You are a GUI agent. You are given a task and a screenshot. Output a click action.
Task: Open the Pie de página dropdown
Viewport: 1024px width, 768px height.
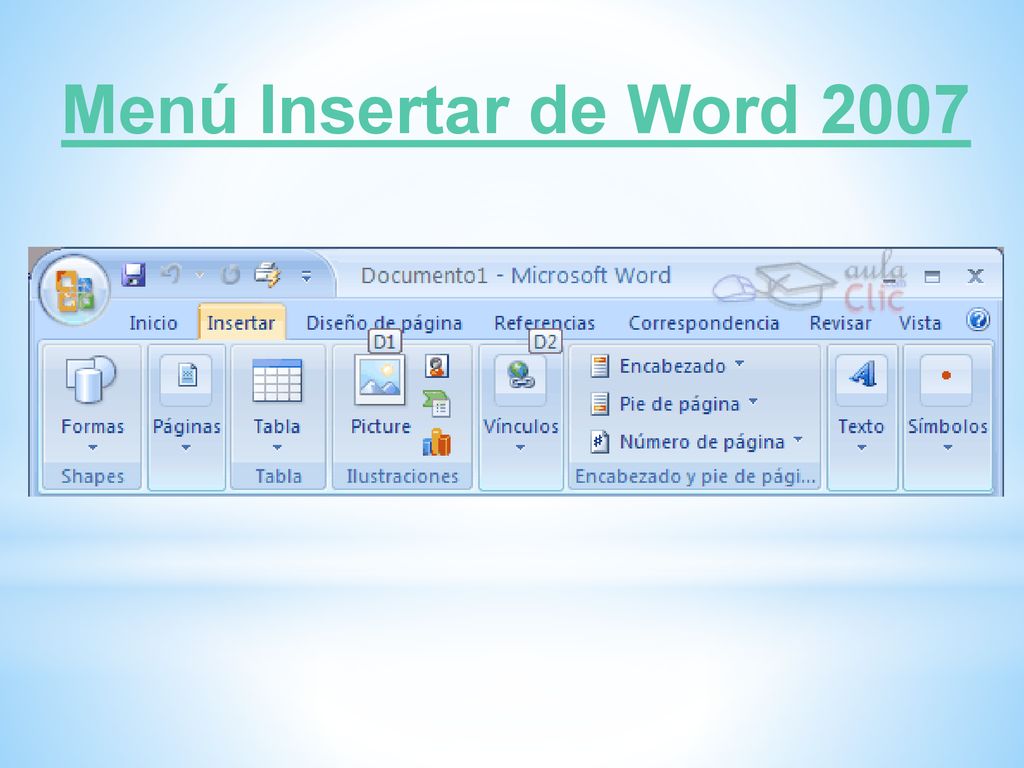753,402
